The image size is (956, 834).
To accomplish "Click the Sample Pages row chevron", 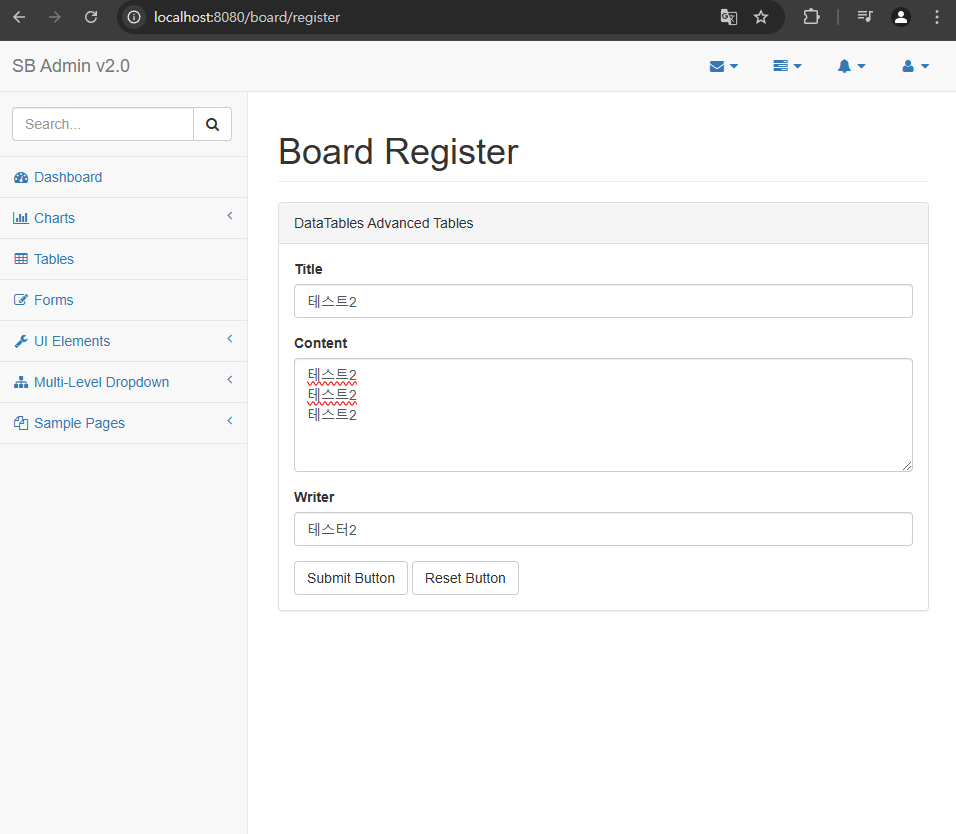I will tap(230, 421).
